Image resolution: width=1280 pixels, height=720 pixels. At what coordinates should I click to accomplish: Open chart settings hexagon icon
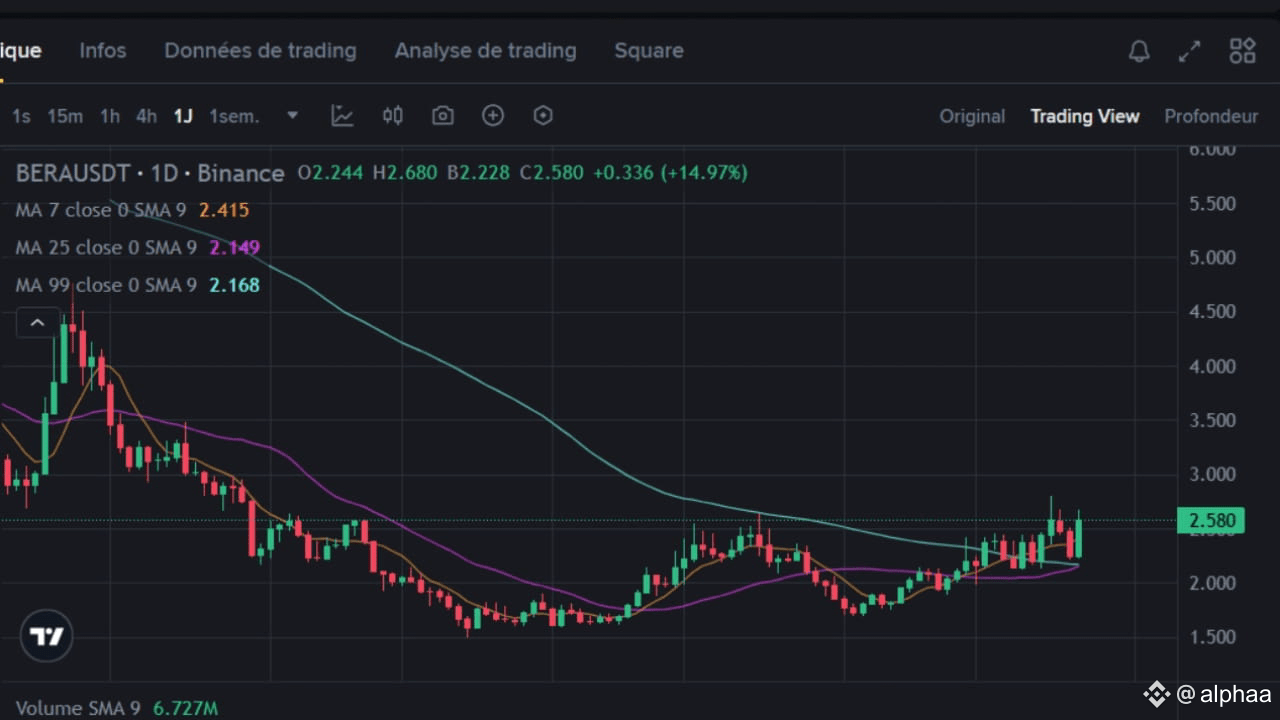tap(543, 116)
